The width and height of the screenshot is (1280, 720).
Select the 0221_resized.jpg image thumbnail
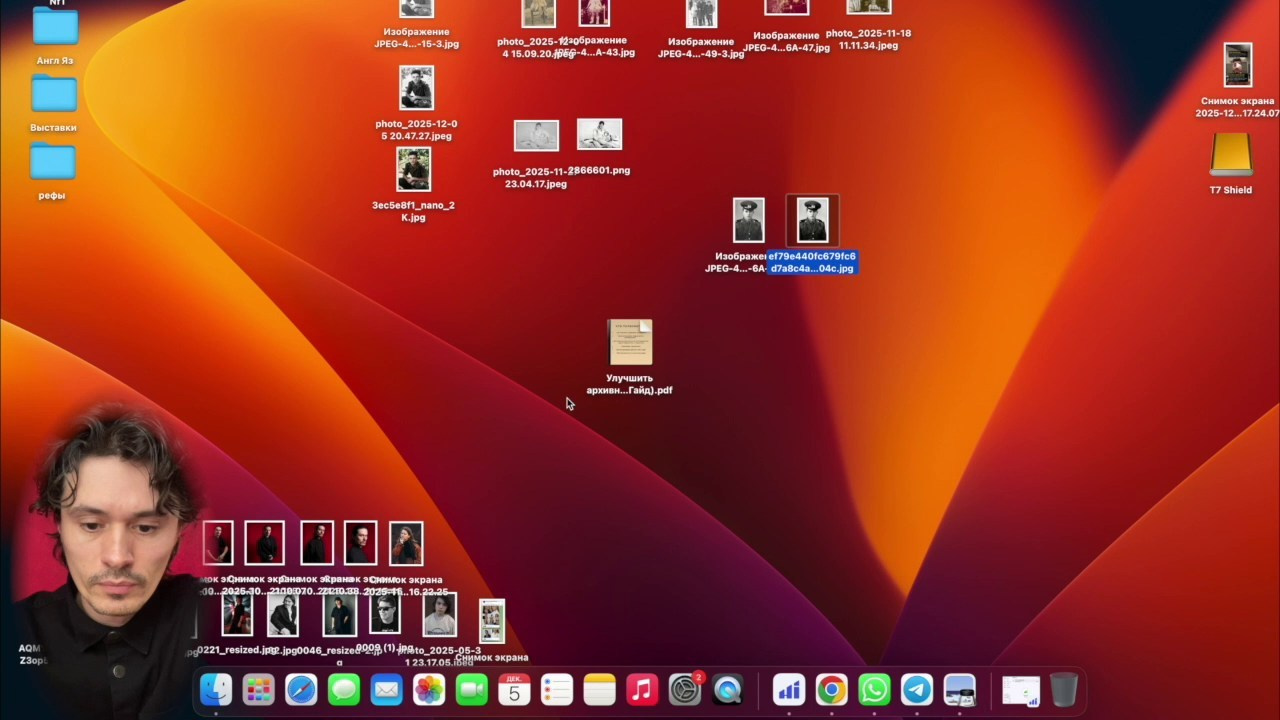point(237,615)
